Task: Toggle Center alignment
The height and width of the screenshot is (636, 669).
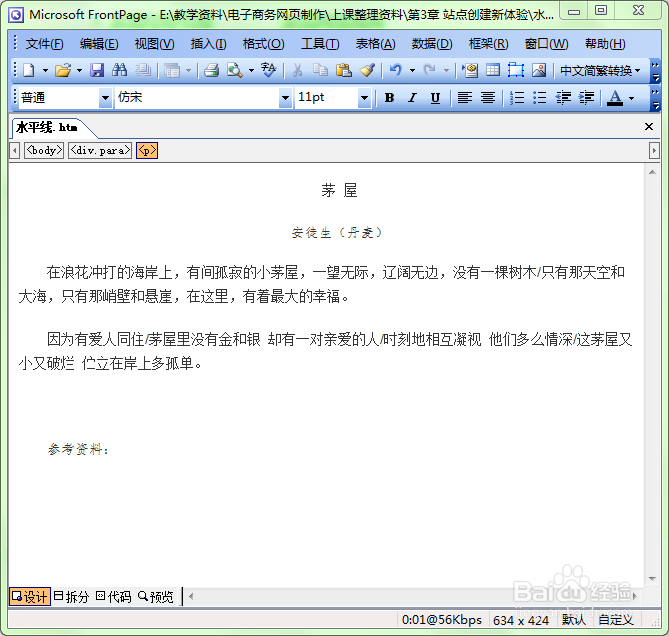Action: [488, 98]
